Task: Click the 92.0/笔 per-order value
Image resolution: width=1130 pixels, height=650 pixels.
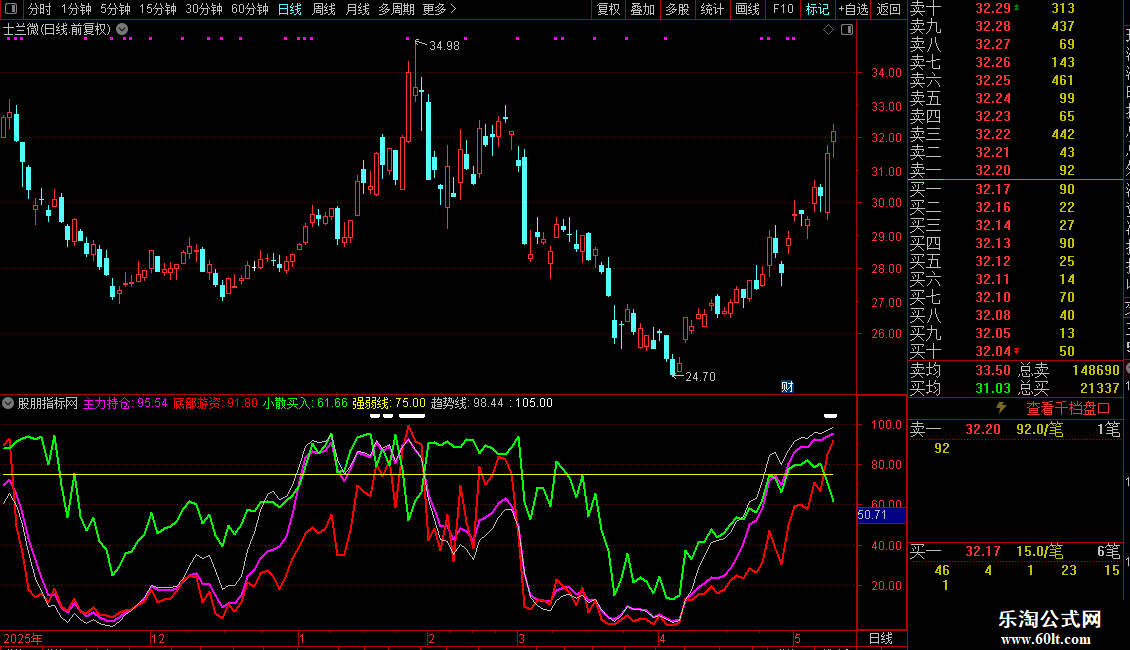Action: pos(1040,429)
